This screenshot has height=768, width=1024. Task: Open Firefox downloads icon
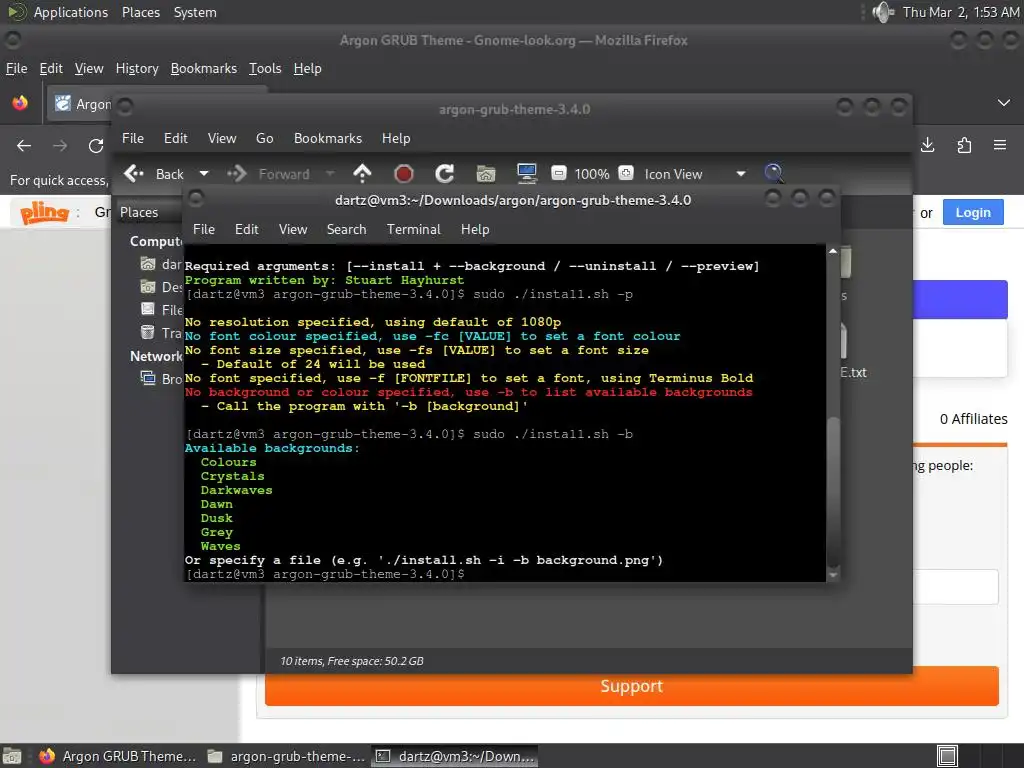(927, 145)
